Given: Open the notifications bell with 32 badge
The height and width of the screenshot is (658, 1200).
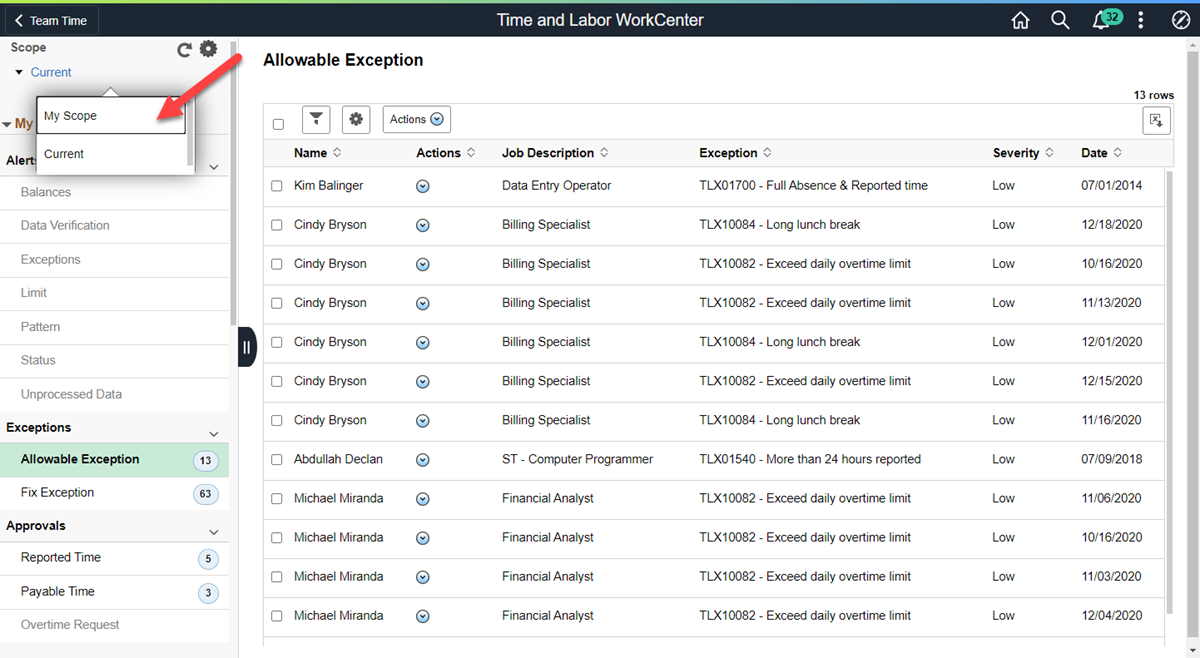Looking at the screenshot, I should tap(1101, 21).
